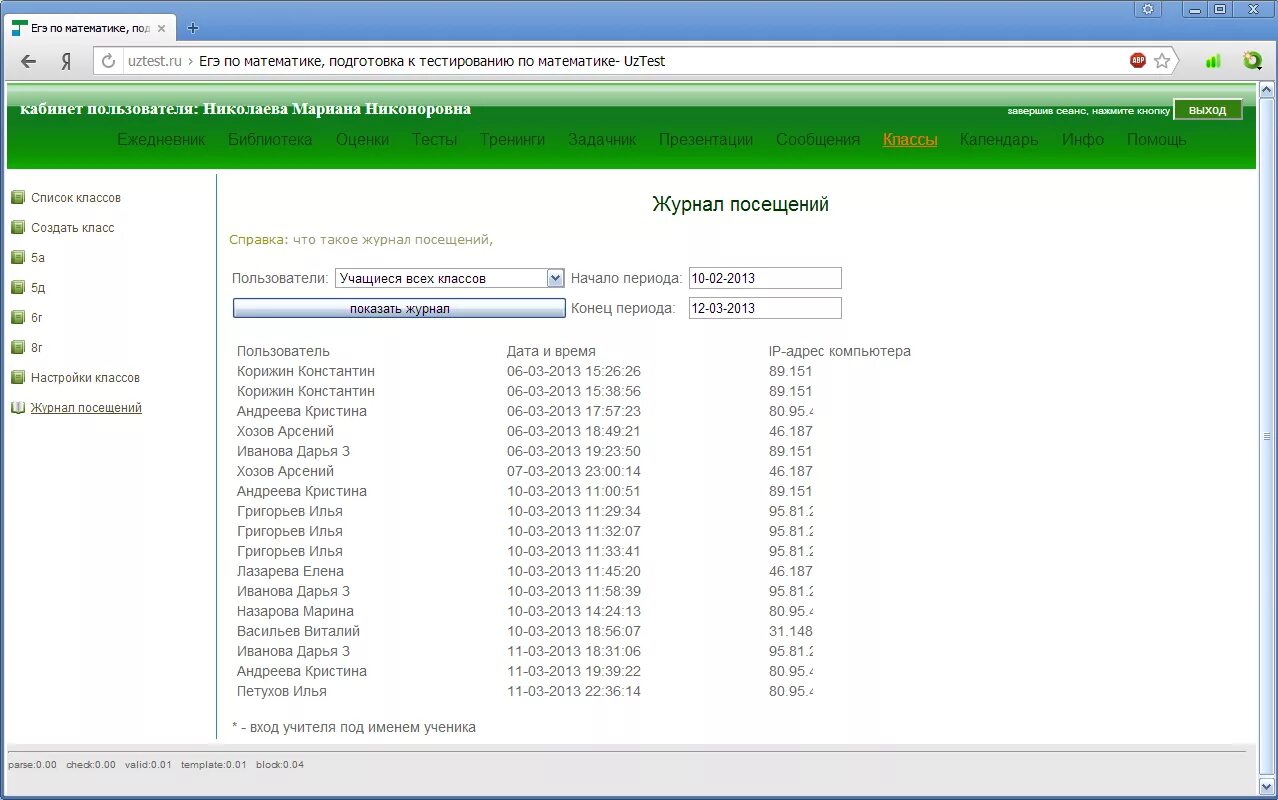Click the Конец периода date field
The height and width of the screenshot is (800, 1278).
765,308
